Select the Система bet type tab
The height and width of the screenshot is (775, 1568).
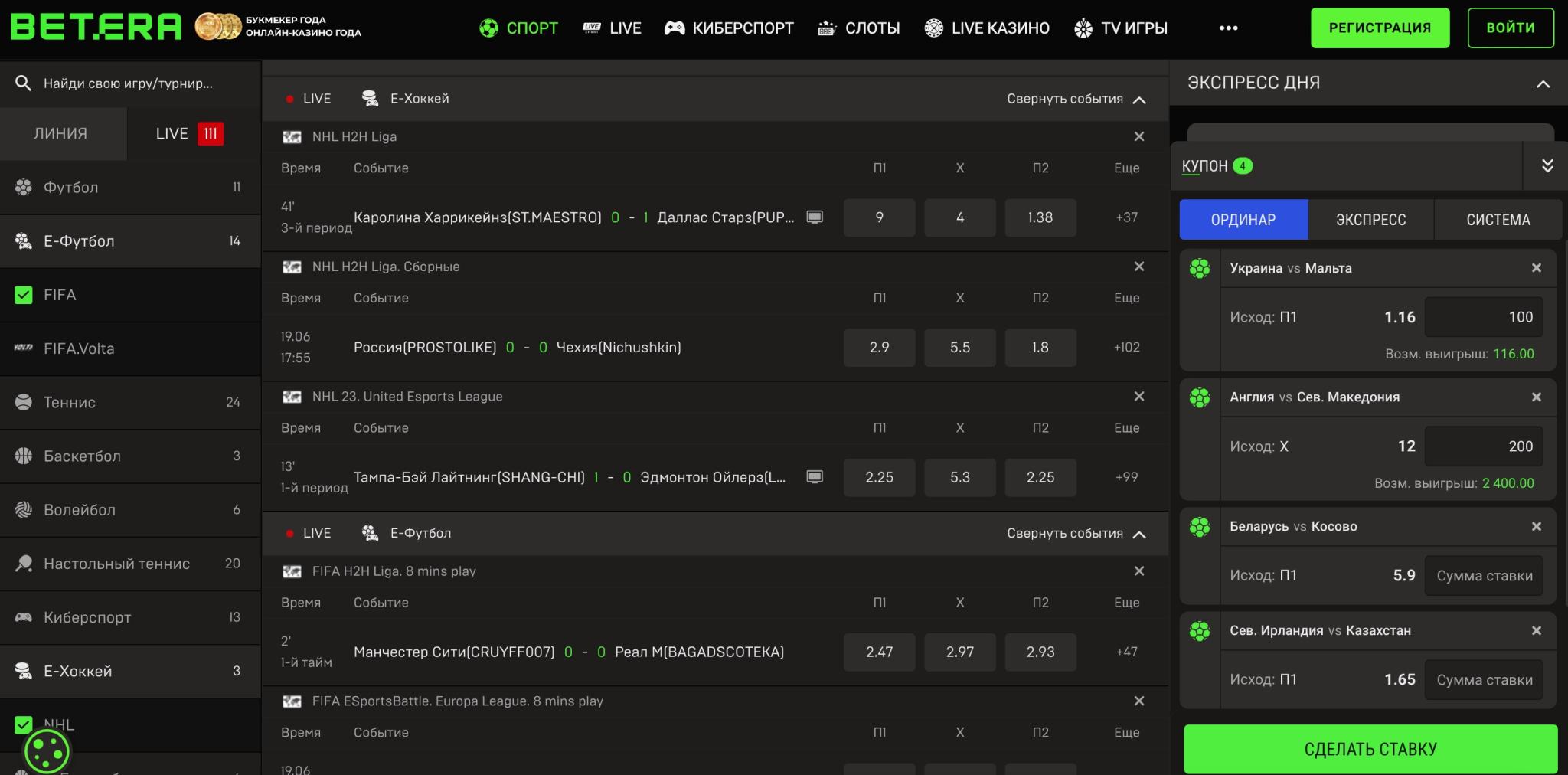coord(1498,220)
